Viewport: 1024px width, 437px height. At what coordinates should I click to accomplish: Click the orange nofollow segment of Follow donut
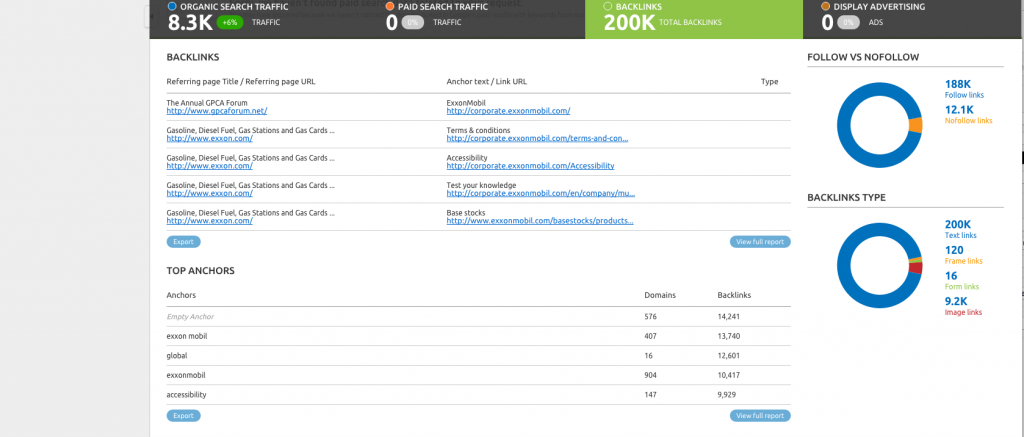[916, 125]
